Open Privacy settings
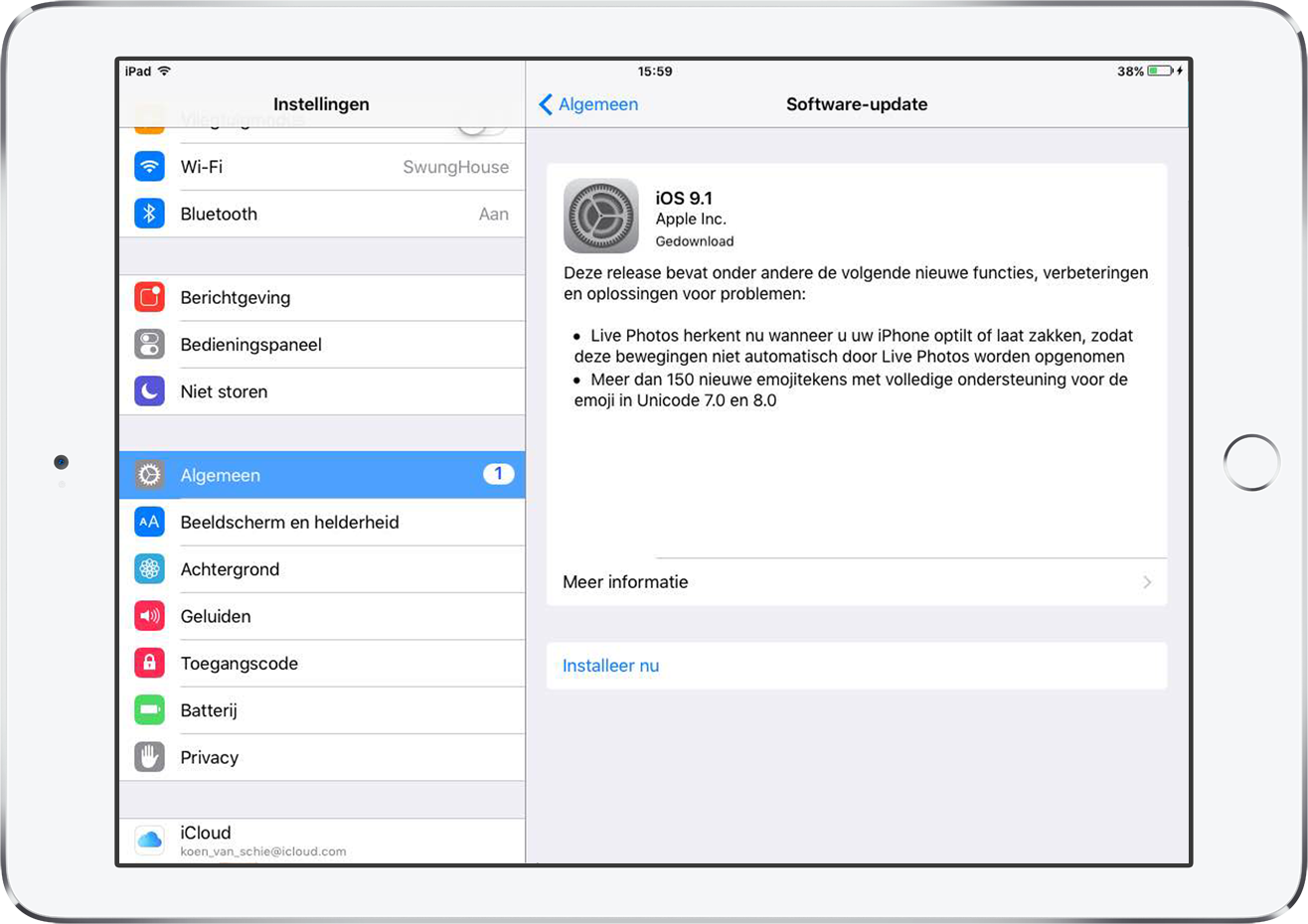 coord(322,757)
